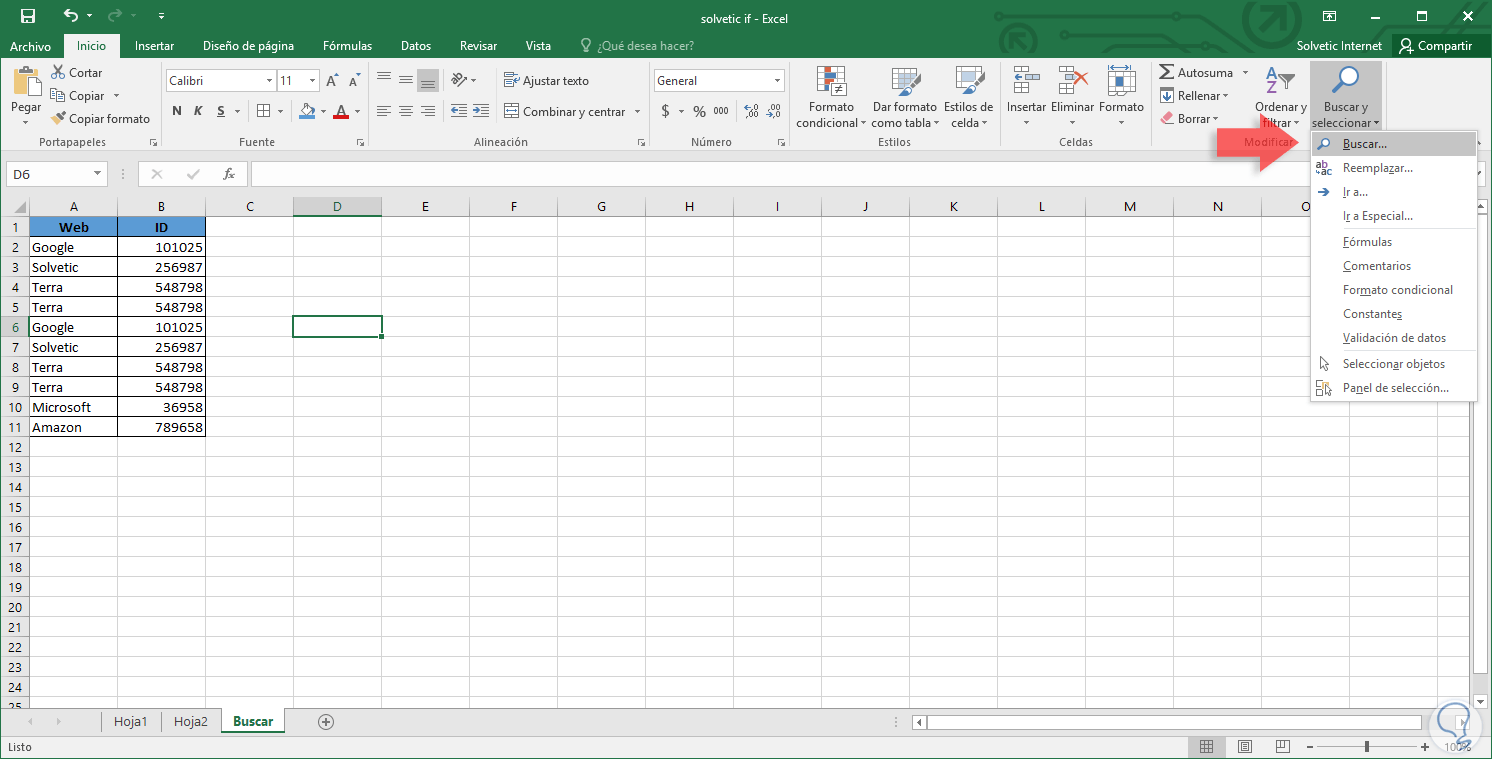
Task: Switch to the Hoja2 sheet tab
Action: pyautogui.click(x=190, y=721)
